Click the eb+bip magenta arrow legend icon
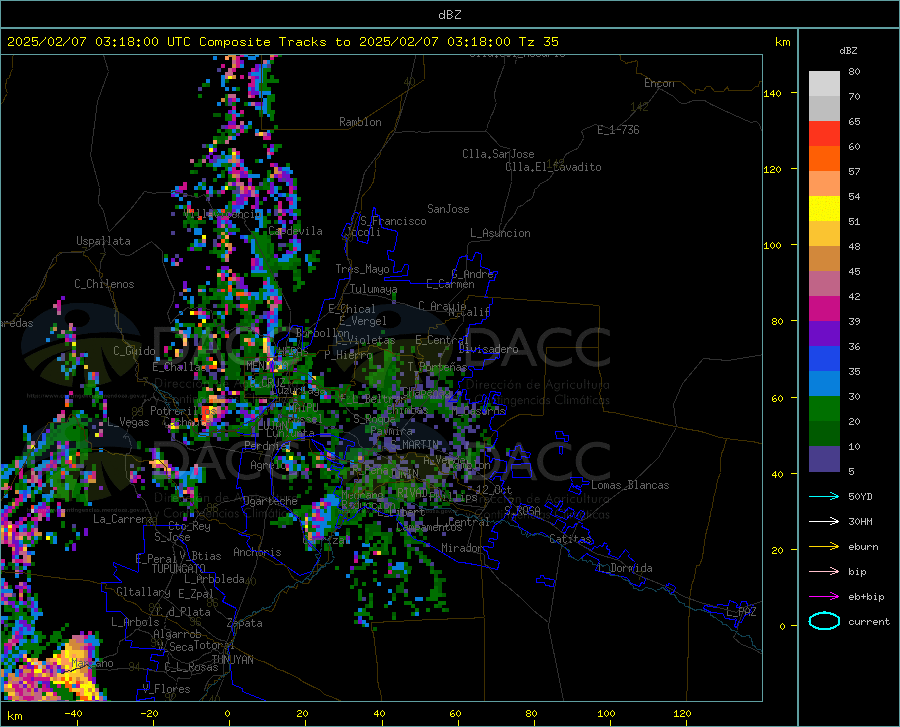900x727 pixels. [824, 597]
